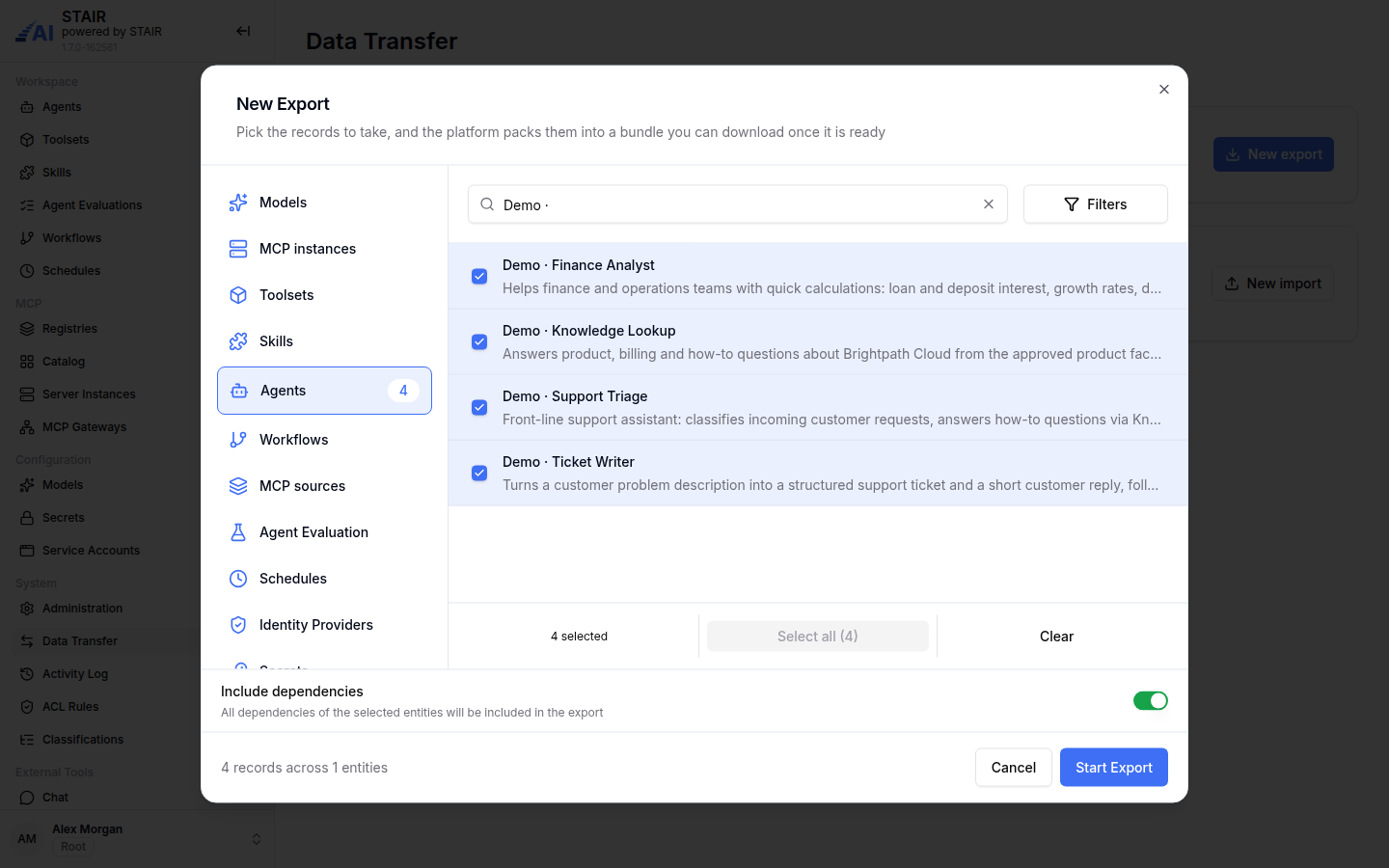Uncheck Demo · Ticket Writer checkbox
Screen dimensions: 1389x868
pos(479,473)
